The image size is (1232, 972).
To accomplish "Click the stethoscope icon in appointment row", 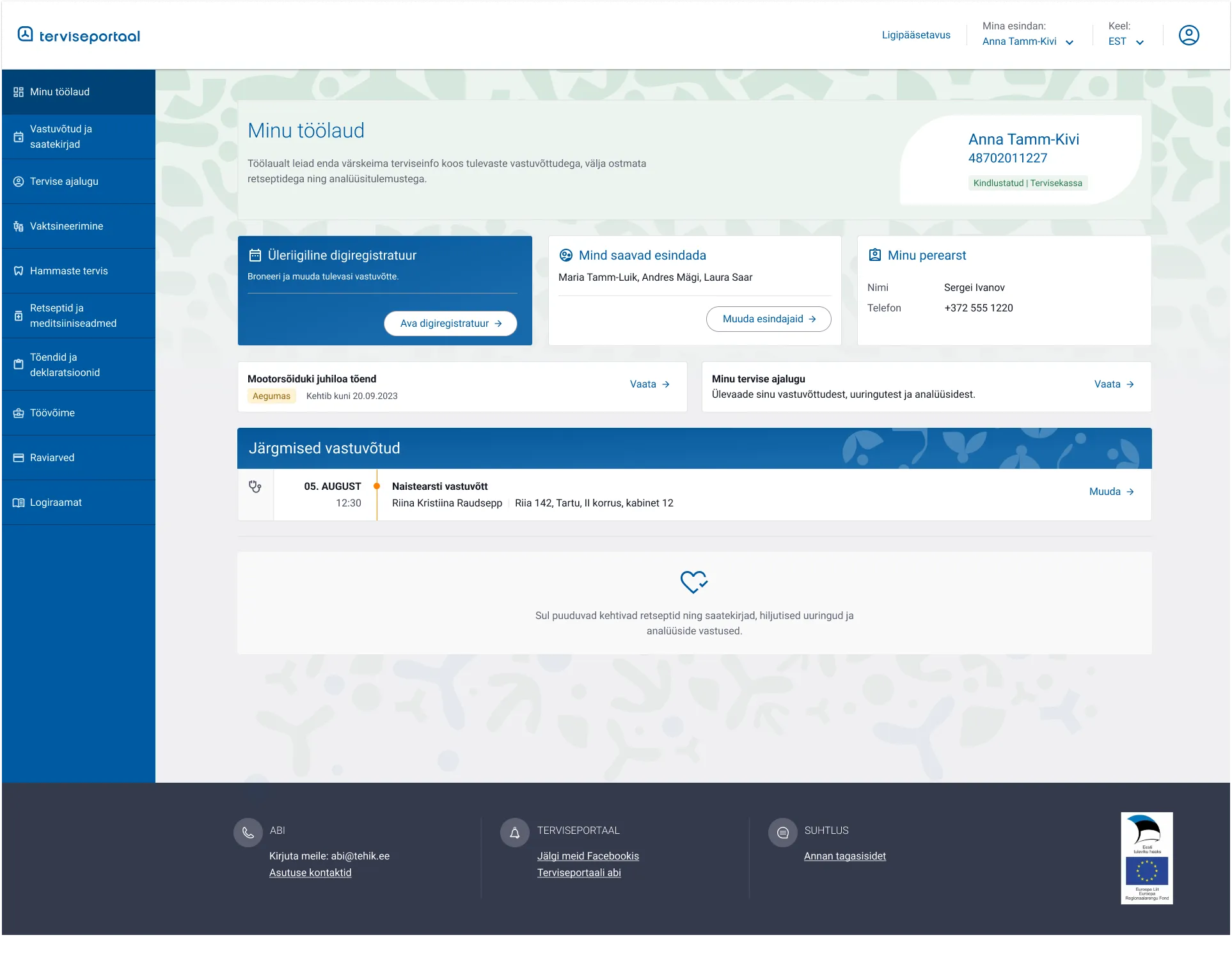I will [255, 487].
